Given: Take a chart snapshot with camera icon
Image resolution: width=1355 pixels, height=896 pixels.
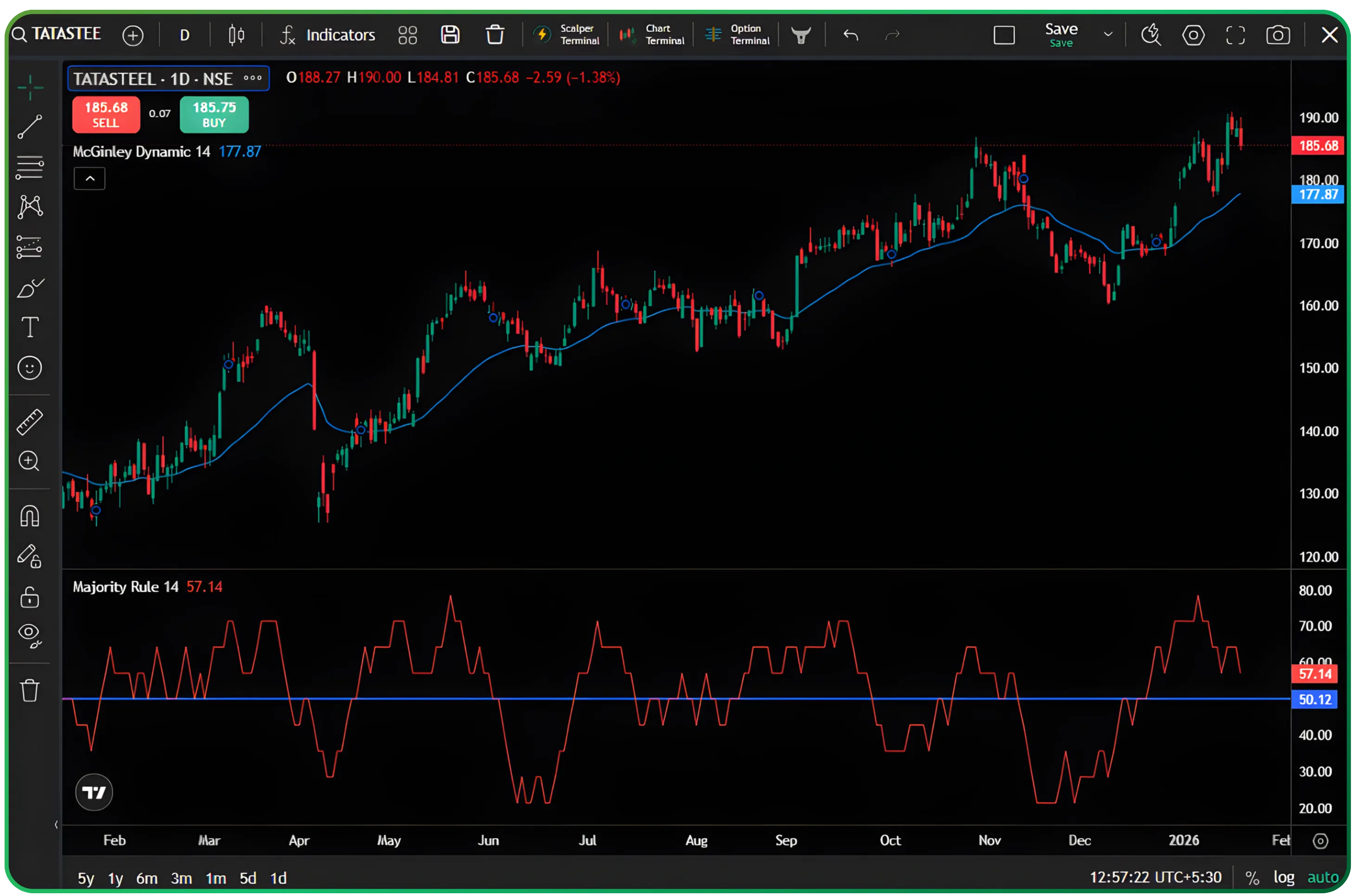Looking at the screenshot, I should (1278, 35).
